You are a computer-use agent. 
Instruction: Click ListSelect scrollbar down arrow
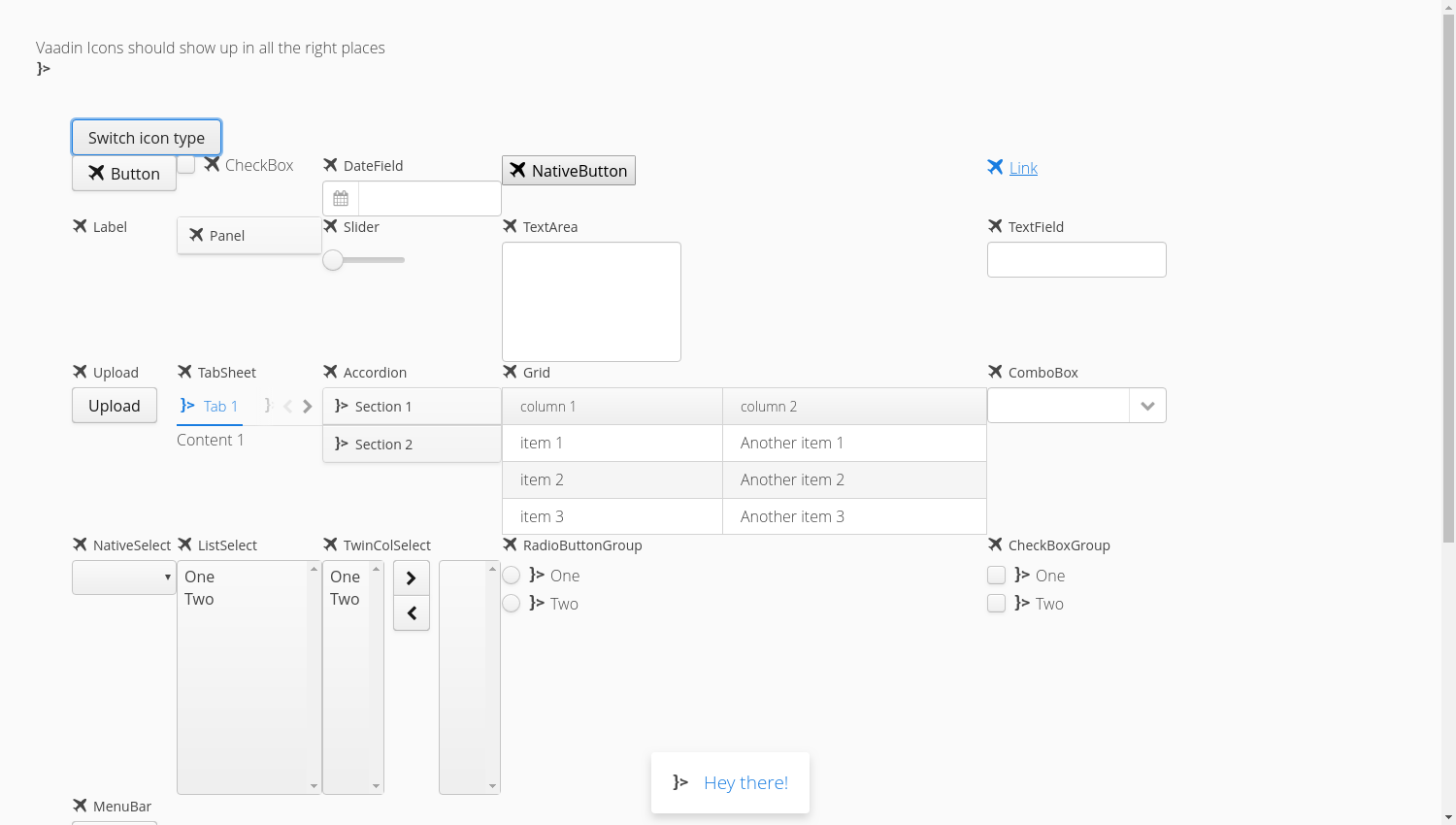pyautogui.click(x=314, y=786)
